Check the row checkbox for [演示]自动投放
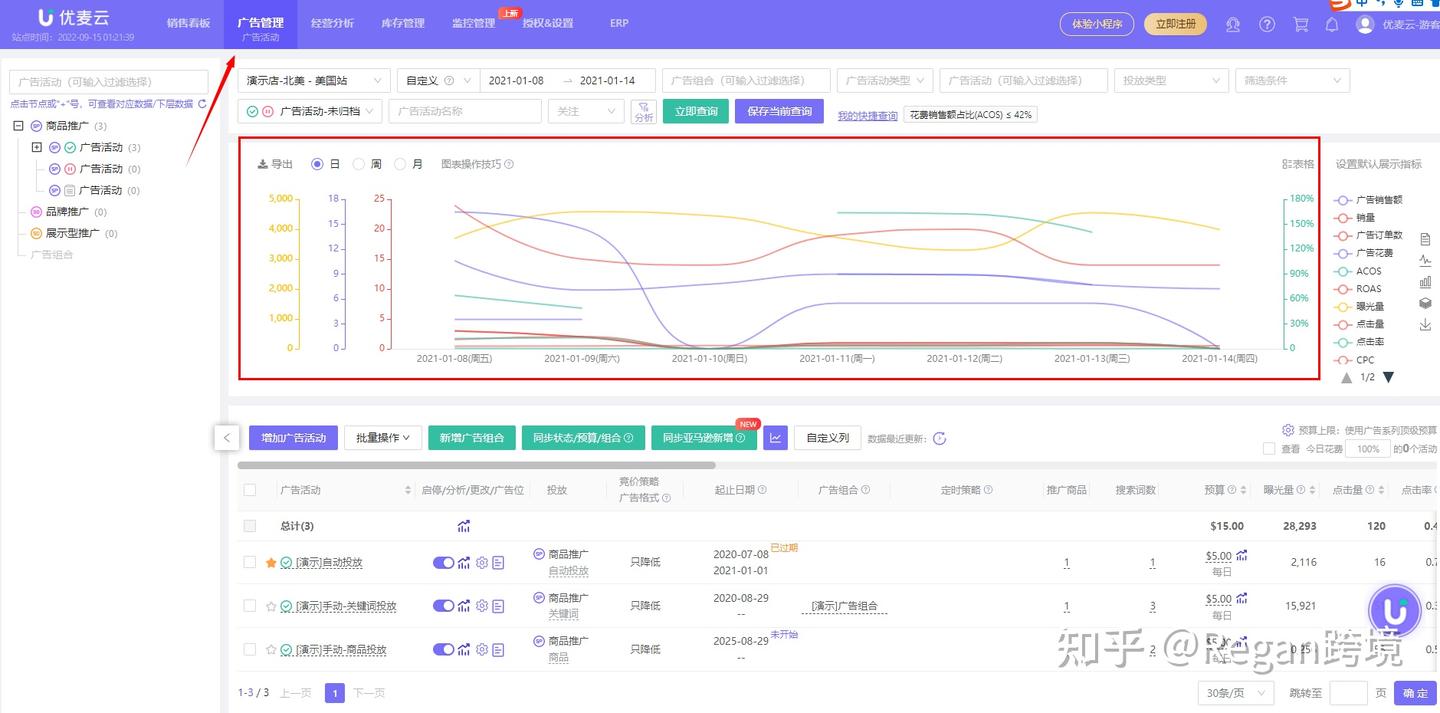Screen dimensions: 1440x713 [250, 563]
